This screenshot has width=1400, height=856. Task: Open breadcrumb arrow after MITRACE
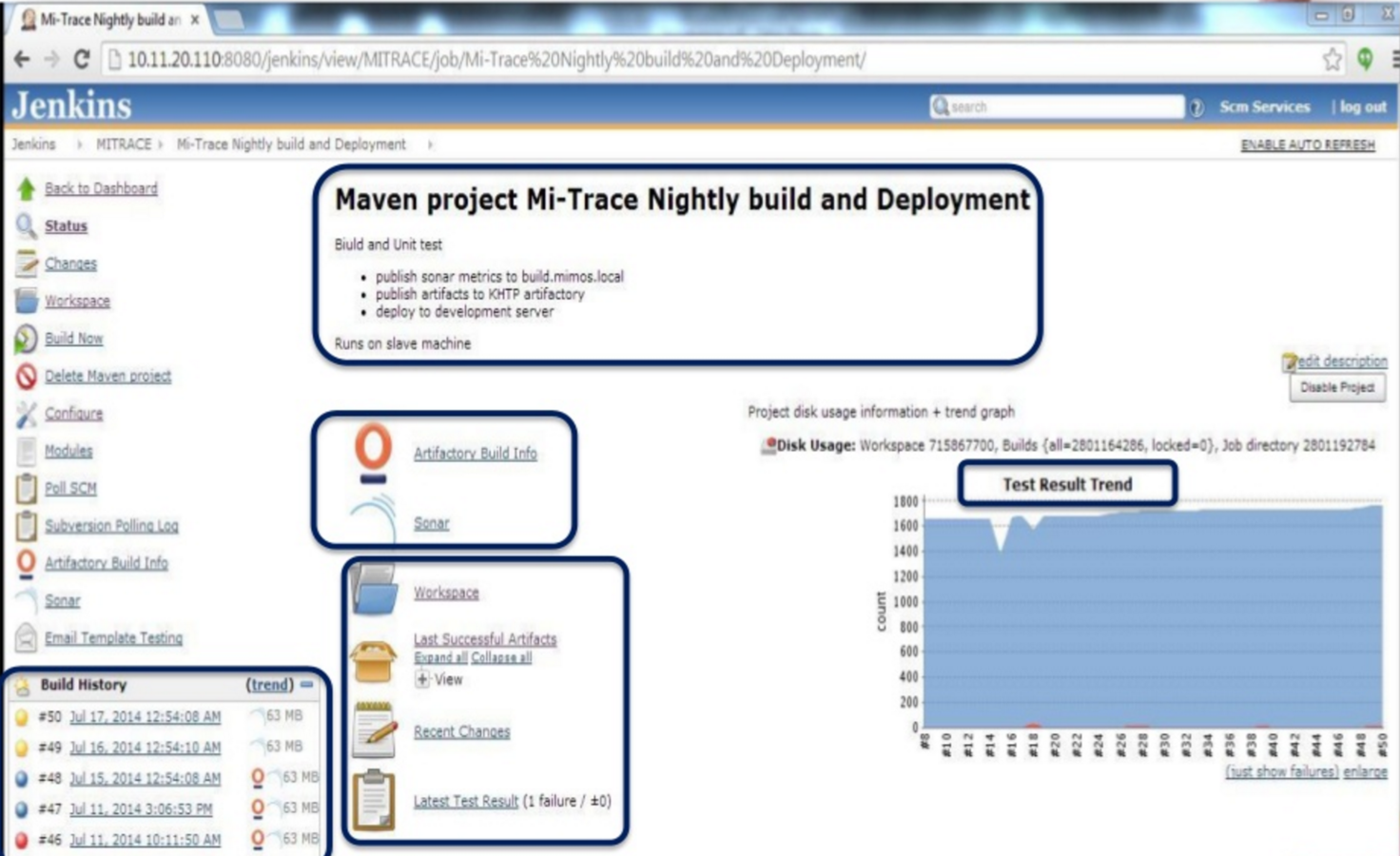click(x=160, y=145)
